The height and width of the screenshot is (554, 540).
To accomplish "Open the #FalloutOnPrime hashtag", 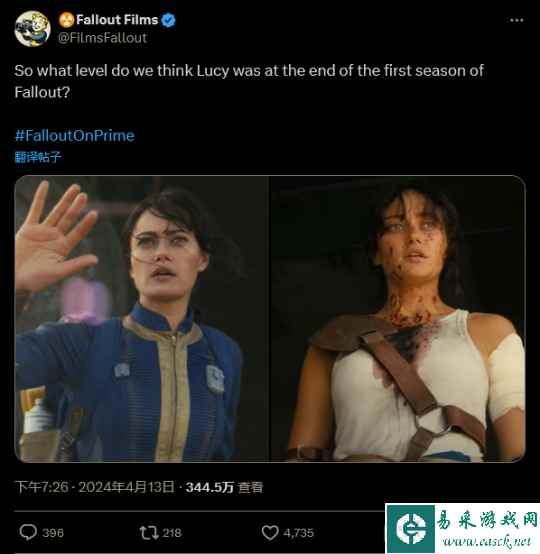I will 75,136.
